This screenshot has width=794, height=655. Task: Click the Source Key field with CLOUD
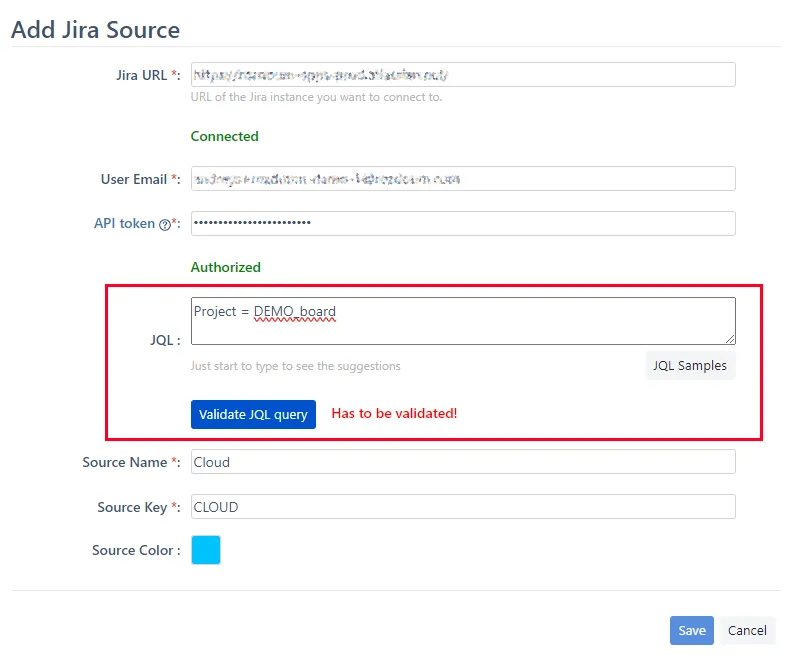click(463, 507)
